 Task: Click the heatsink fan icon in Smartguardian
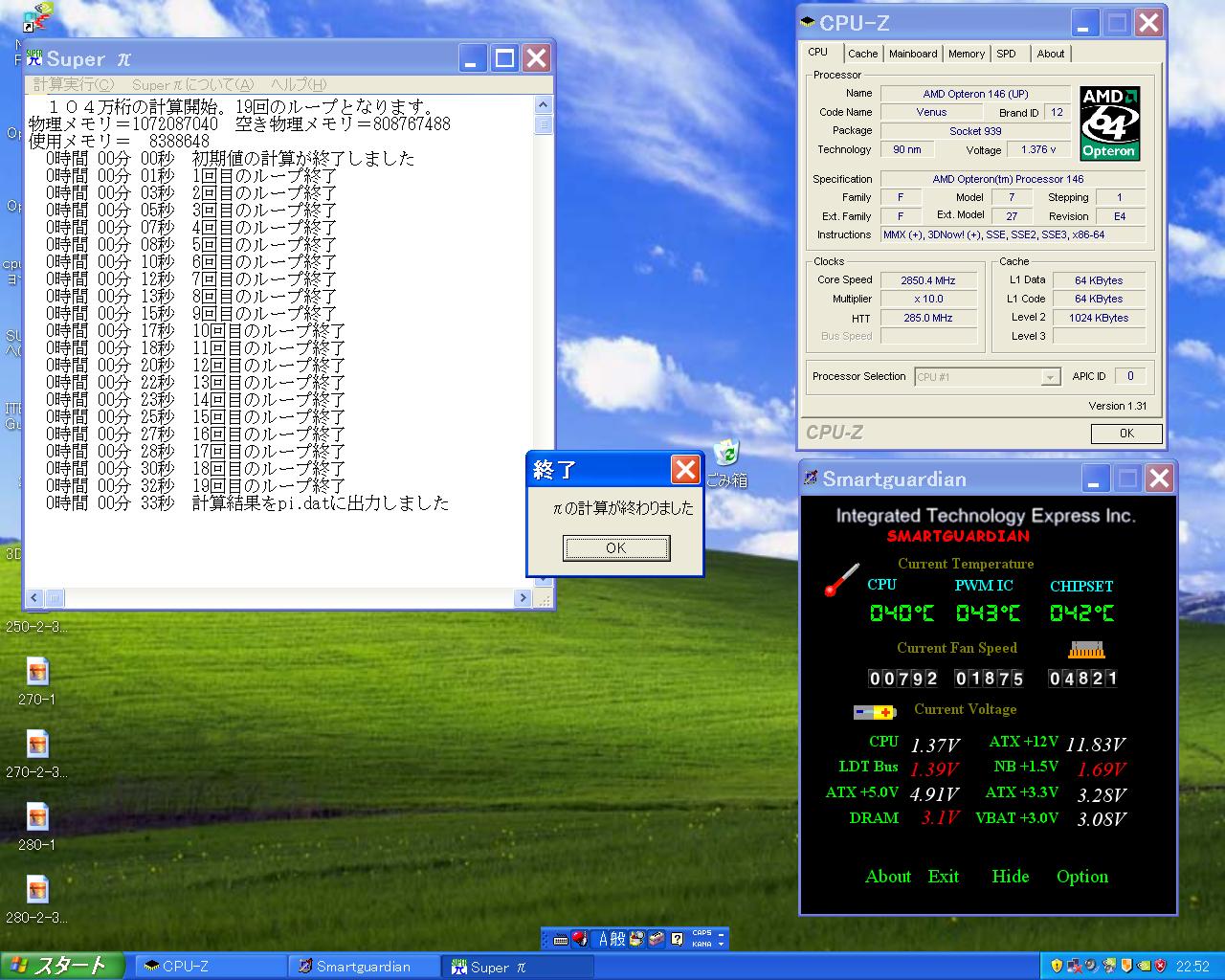tap(1086, 650)
